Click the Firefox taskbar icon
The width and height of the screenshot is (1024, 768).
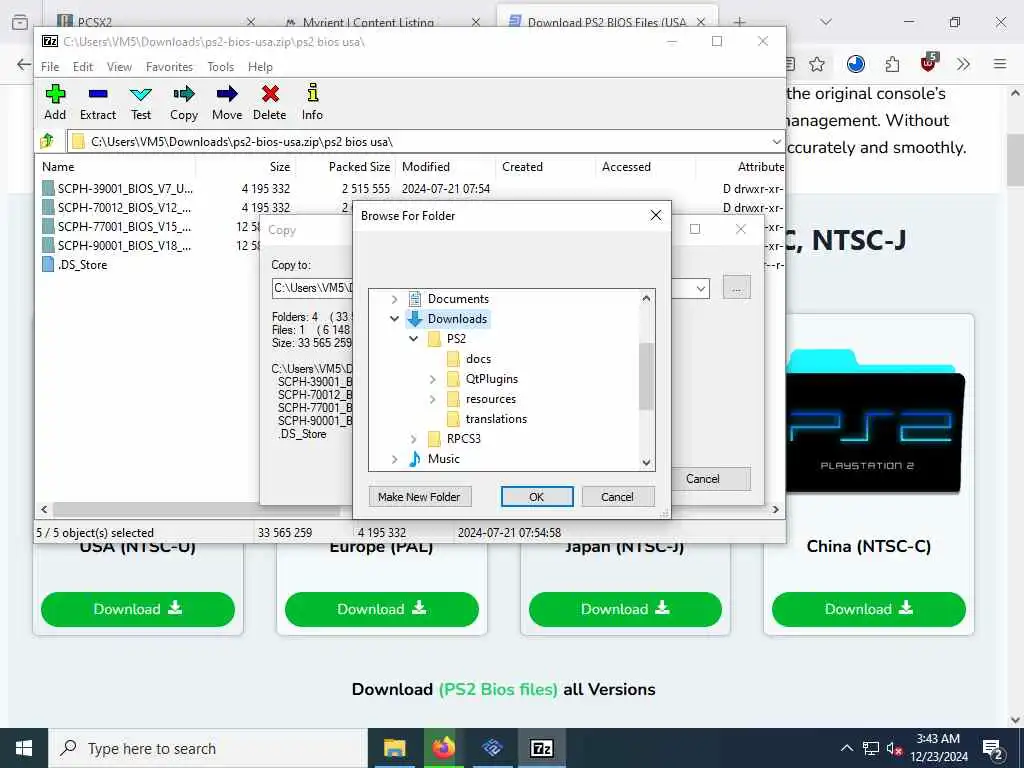(x=443, y=748)
